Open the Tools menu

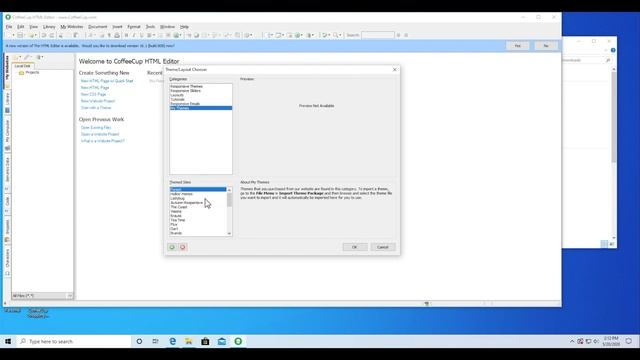(x=151, y=27)
